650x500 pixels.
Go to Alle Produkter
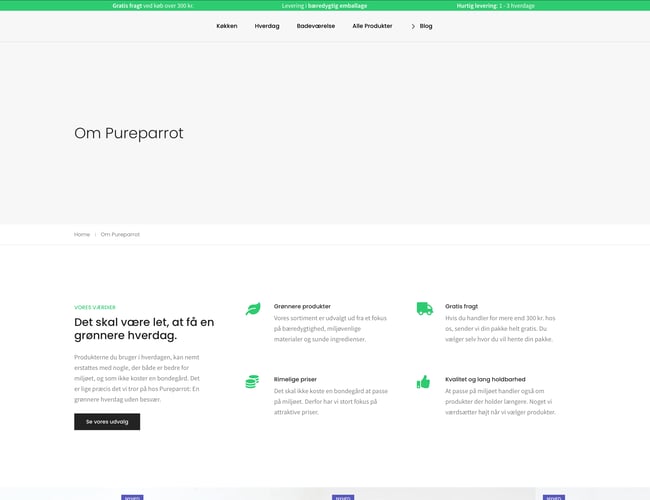point(372,26)
